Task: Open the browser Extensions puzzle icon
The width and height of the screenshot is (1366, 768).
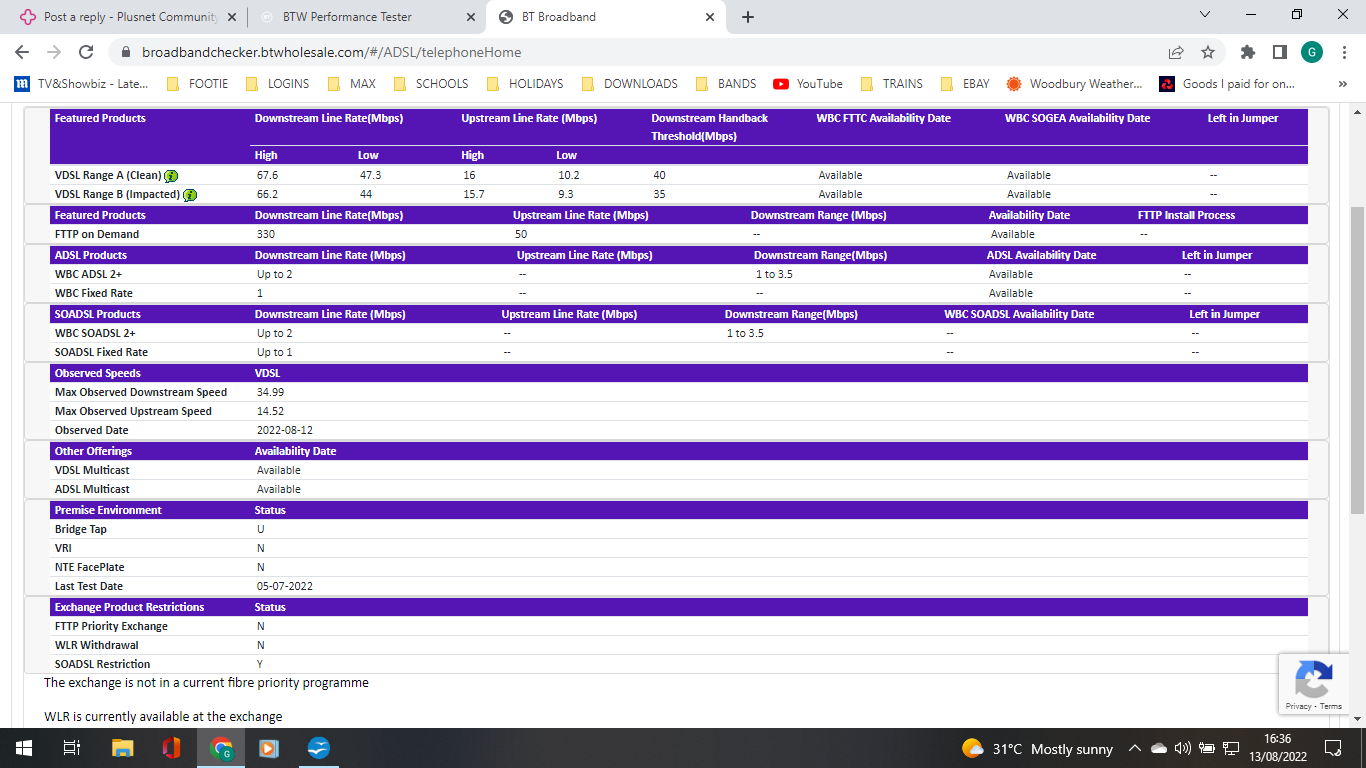Action: point(1247,52)
